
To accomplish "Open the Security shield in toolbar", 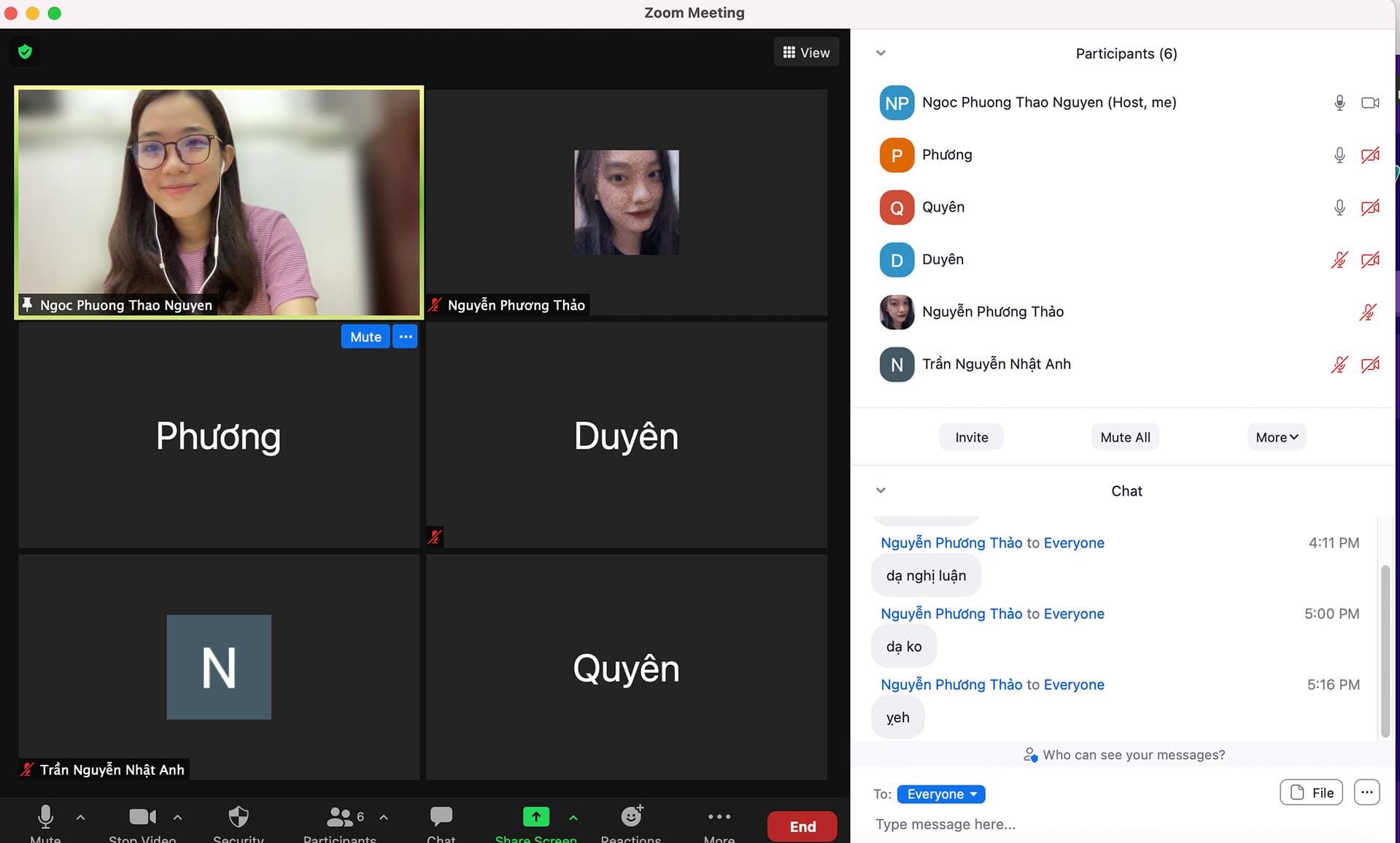I will point(239,817).
